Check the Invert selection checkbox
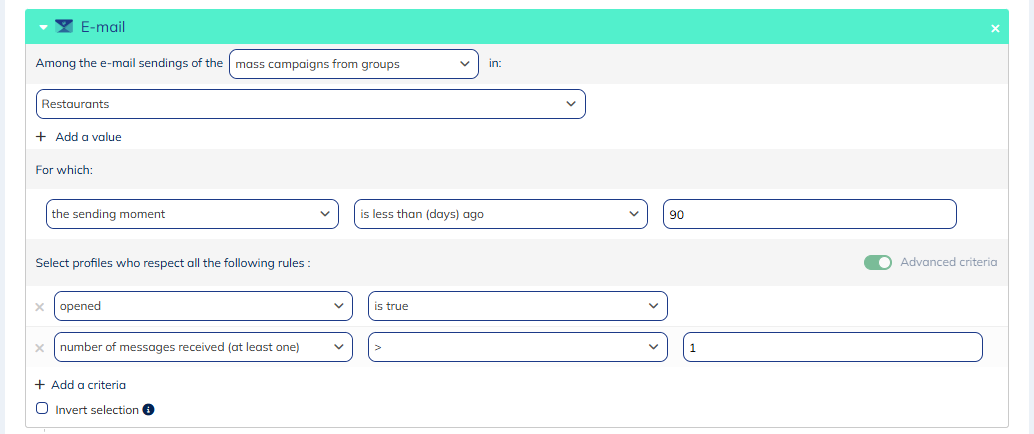1034x434 pixels. point(42,409)
